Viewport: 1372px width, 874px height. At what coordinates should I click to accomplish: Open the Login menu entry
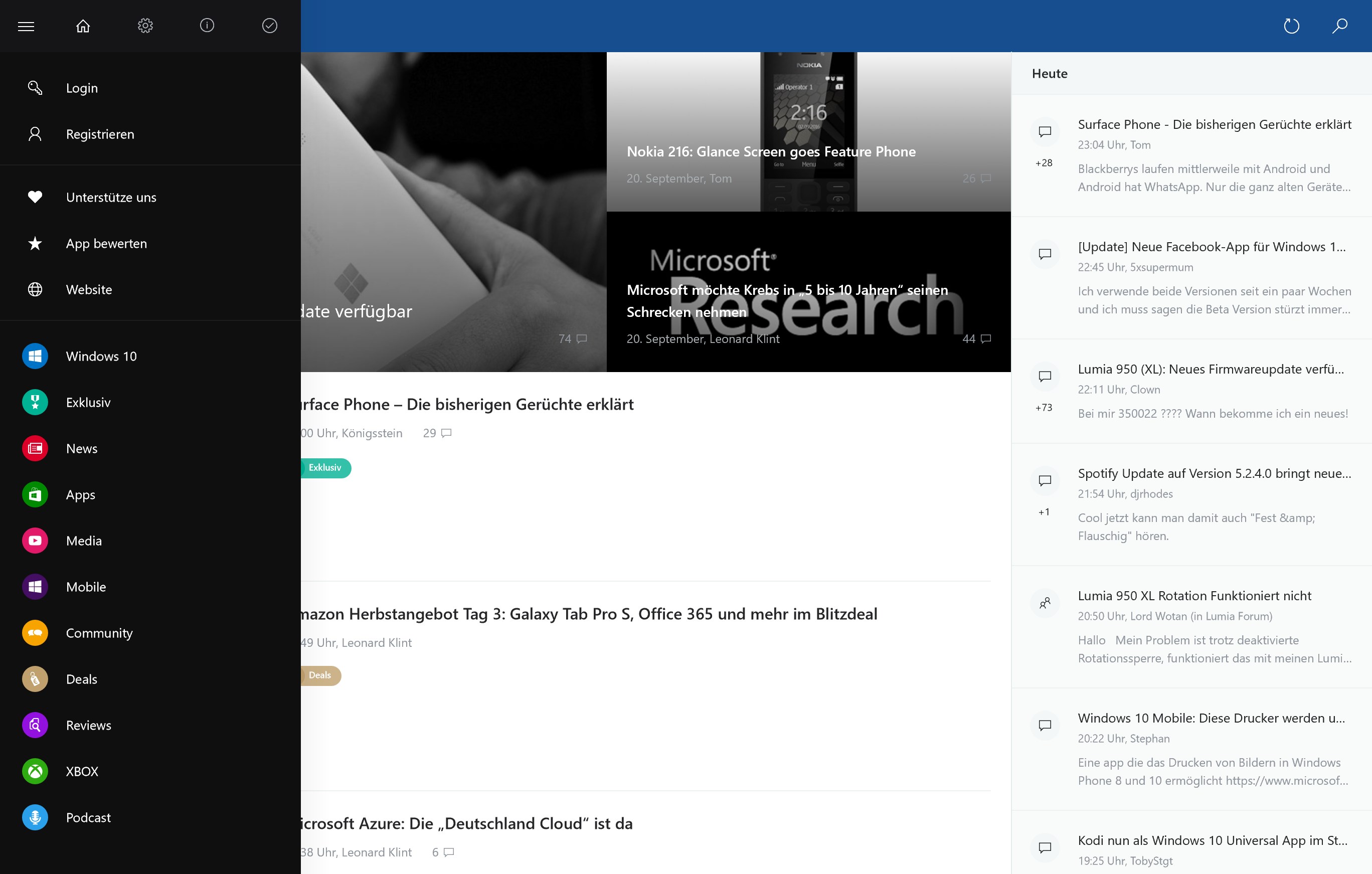coord(82,88)
